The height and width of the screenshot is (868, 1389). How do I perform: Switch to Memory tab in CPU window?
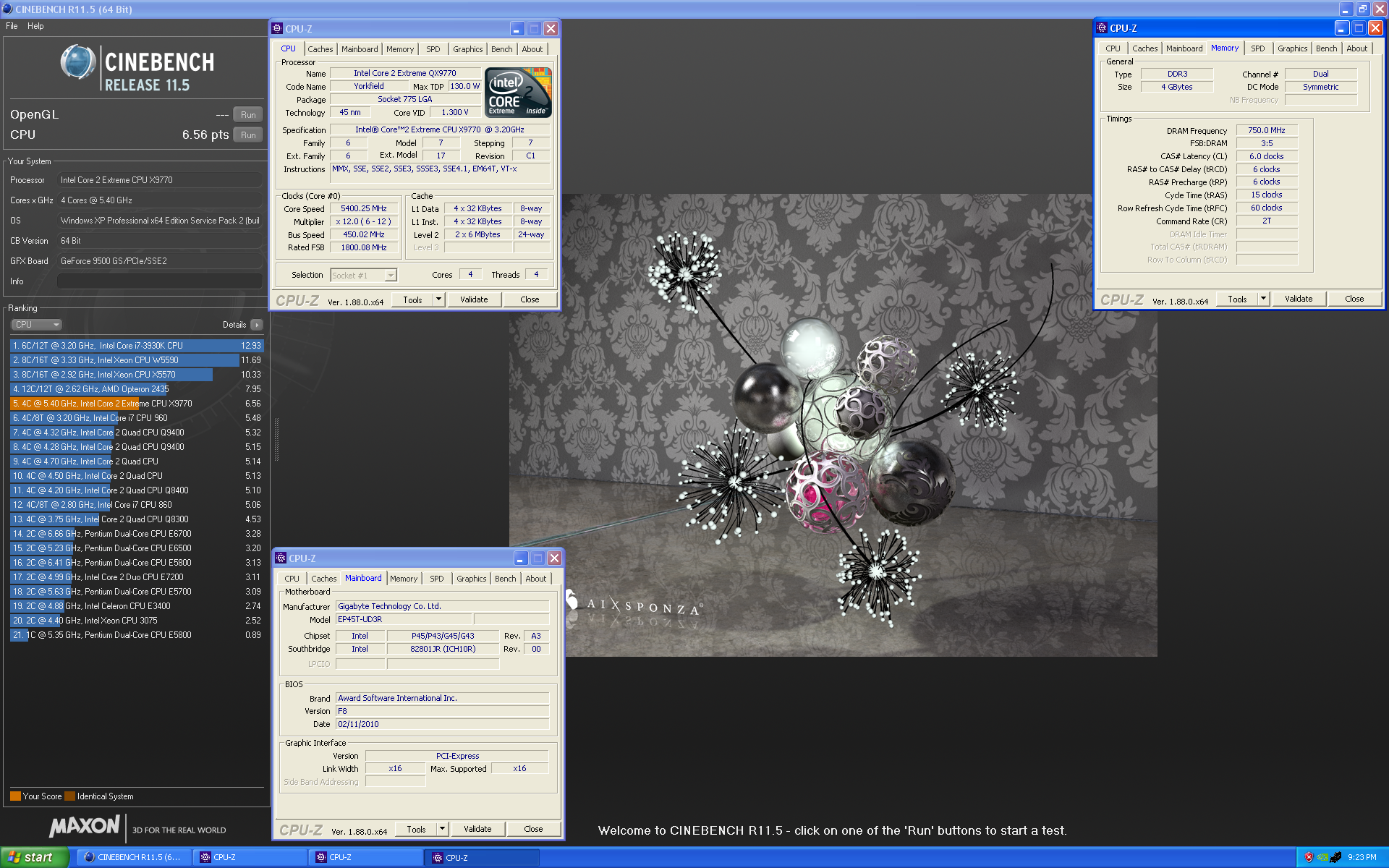point(400,49)
